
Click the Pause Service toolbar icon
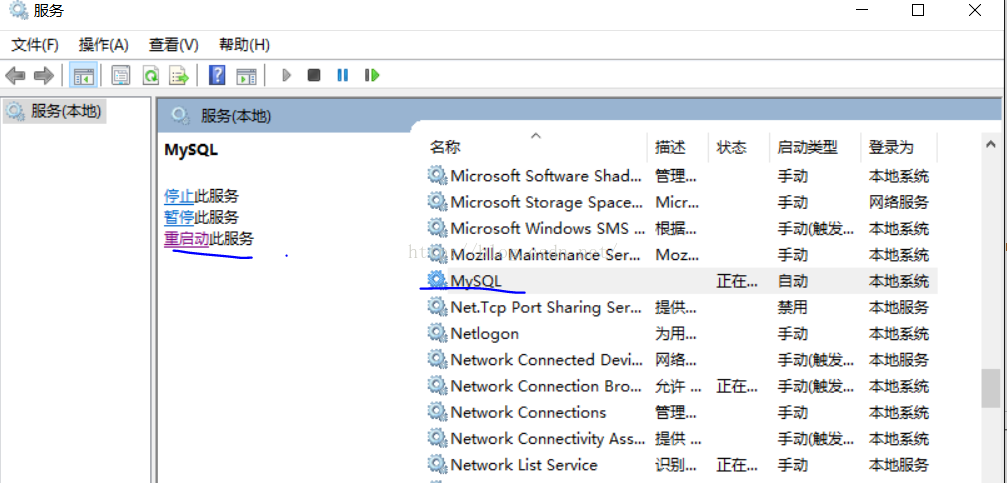[343, 75]
